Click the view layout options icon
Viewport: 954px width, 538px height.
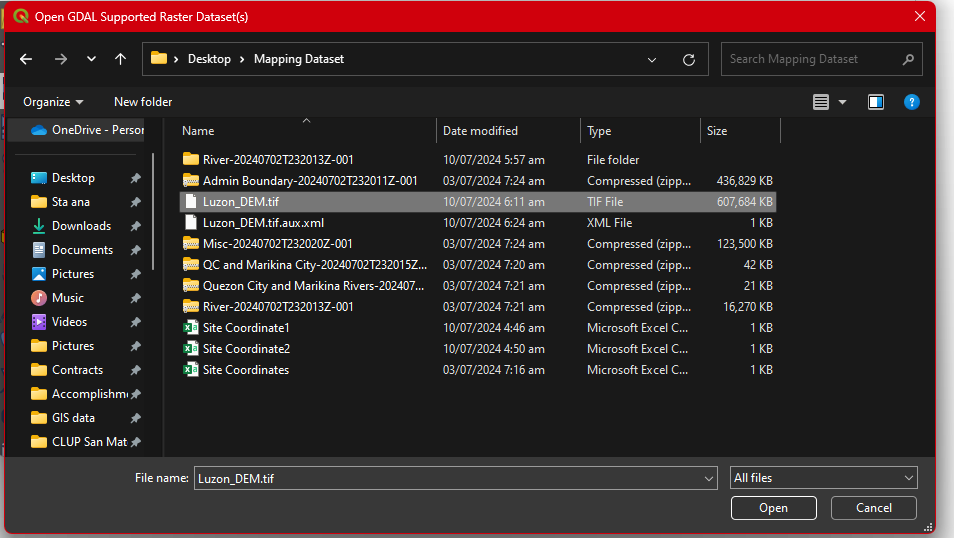click(x=822, y=102)
